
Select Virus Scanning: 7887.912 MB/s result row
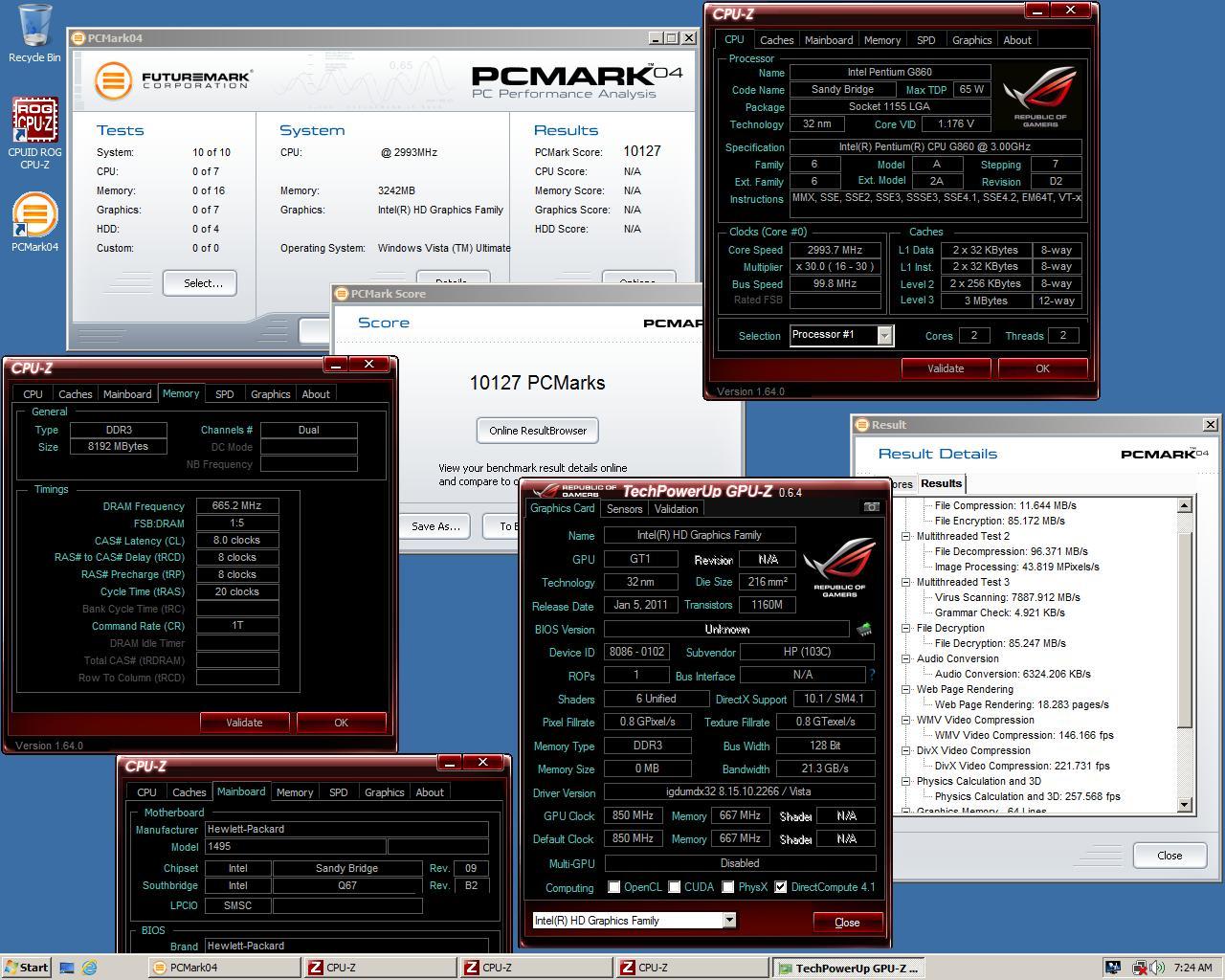[x=1007, y=597]
